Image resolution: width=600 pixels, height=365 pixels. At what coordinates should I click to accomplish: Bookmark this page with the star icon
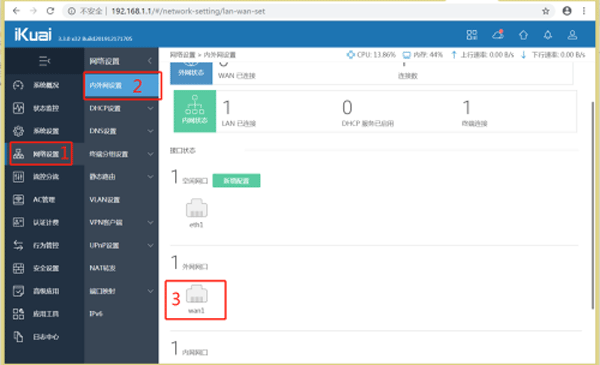[x=546, y=11]
